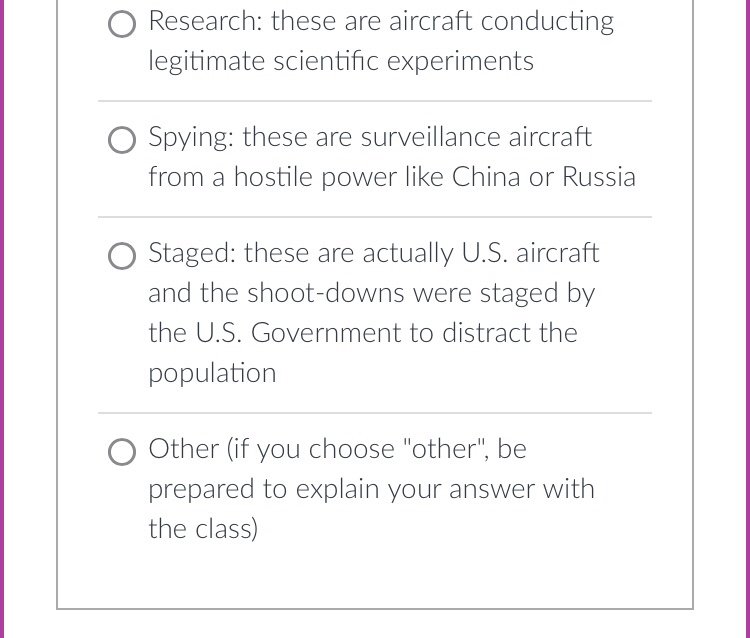750x638 pixels.
Task: Click the 'the class)' text
Action: [203, 529]
